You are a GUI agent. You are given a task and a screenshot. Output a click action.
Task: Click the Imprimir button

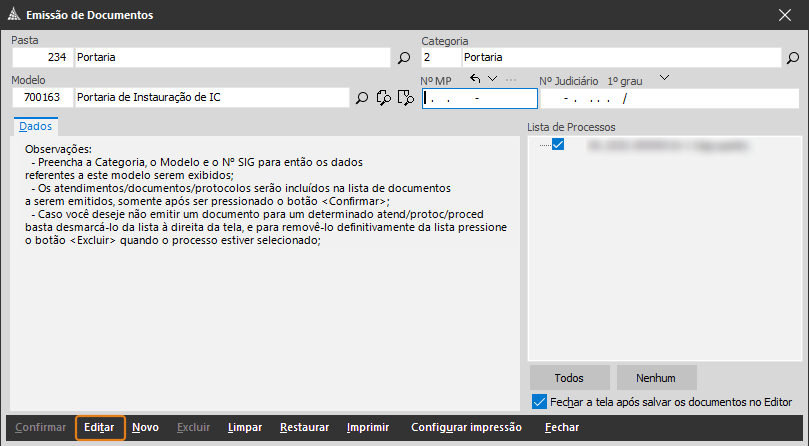tap(368, 427)
